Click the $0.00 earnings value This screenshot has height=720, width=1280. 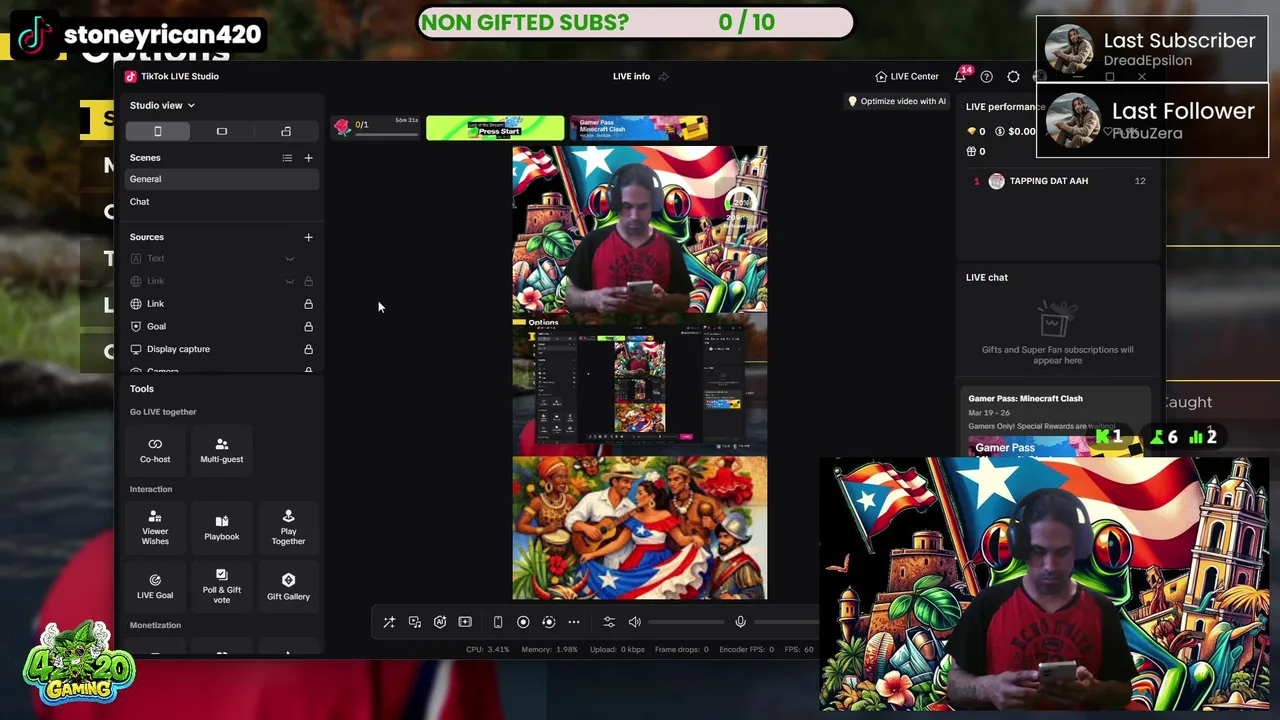point(1015,131)
